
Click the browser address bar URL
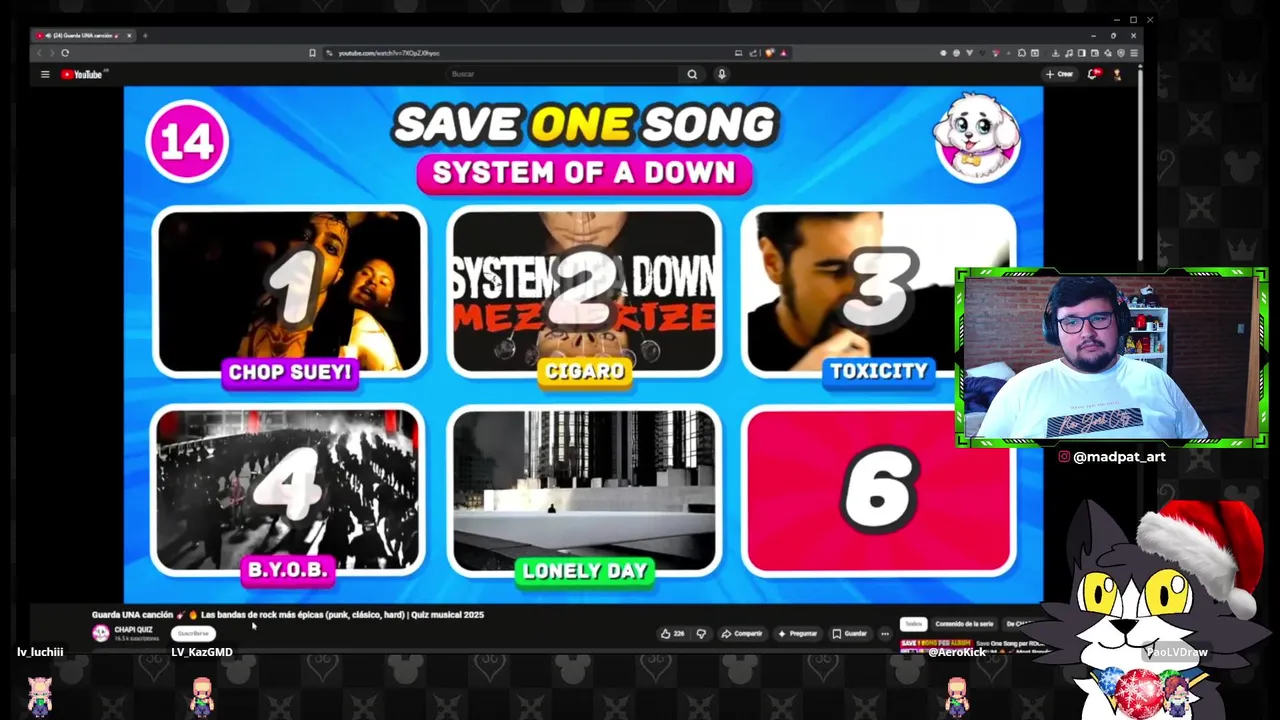tap(389, 53)
